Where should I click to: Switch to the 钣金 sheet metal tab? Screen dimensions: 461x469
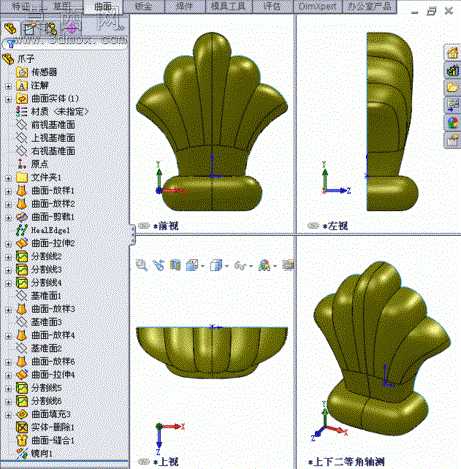pyautogui.click(x=144, y=6)
